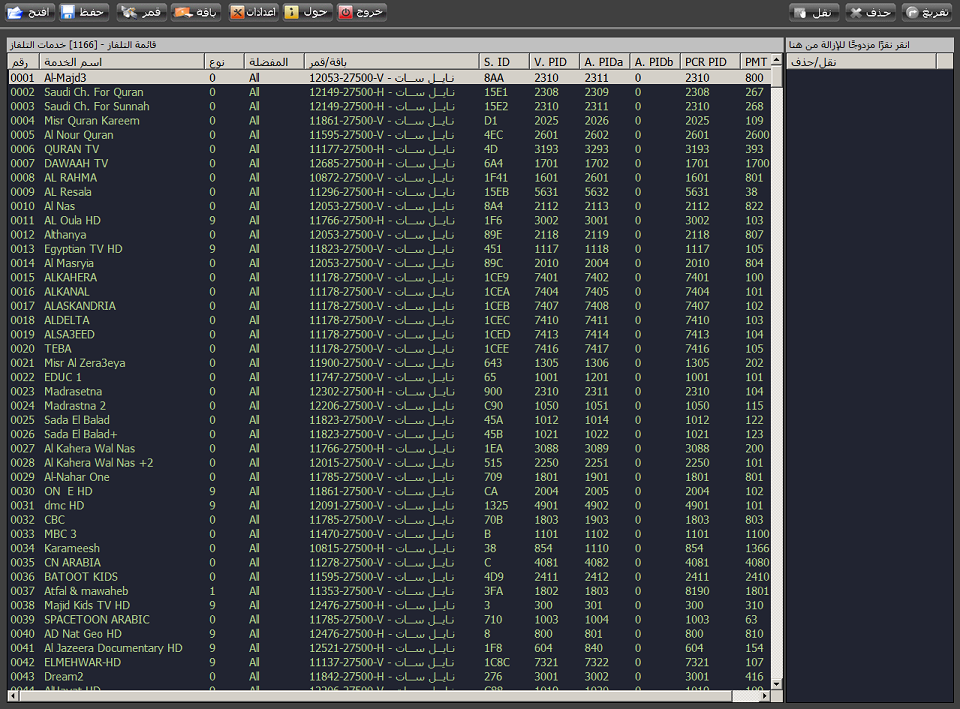Click the نقل/حذف header in right panel

tap(861, 62)
